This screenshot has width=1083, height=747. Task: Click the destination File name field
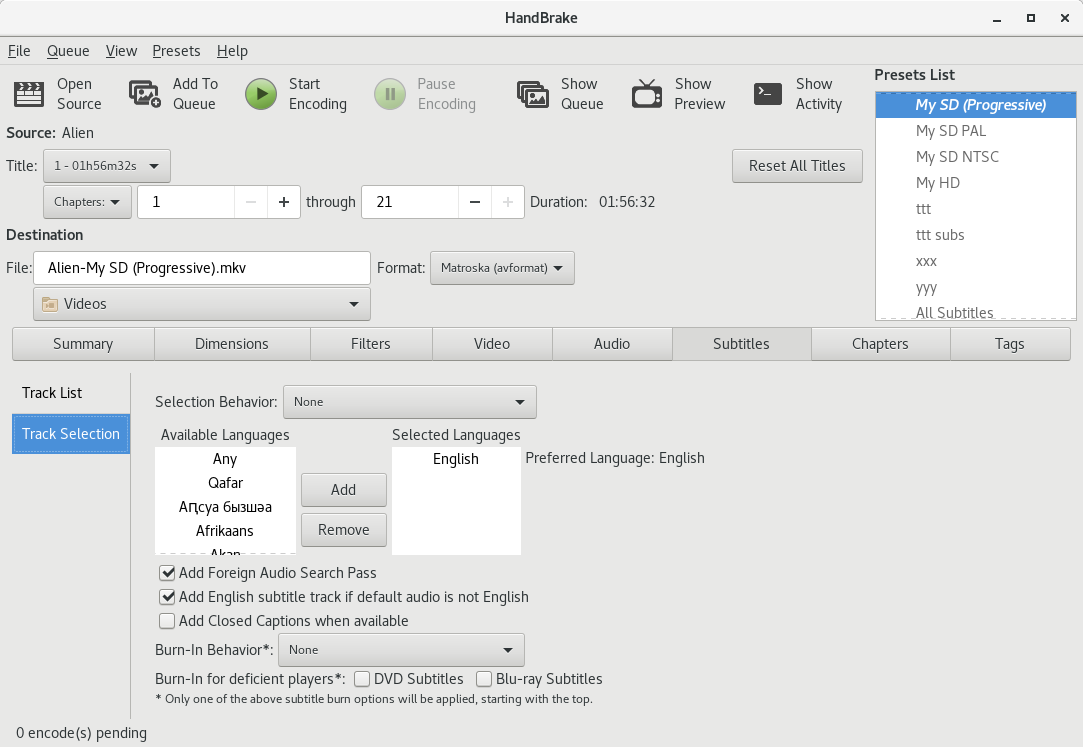202,268
